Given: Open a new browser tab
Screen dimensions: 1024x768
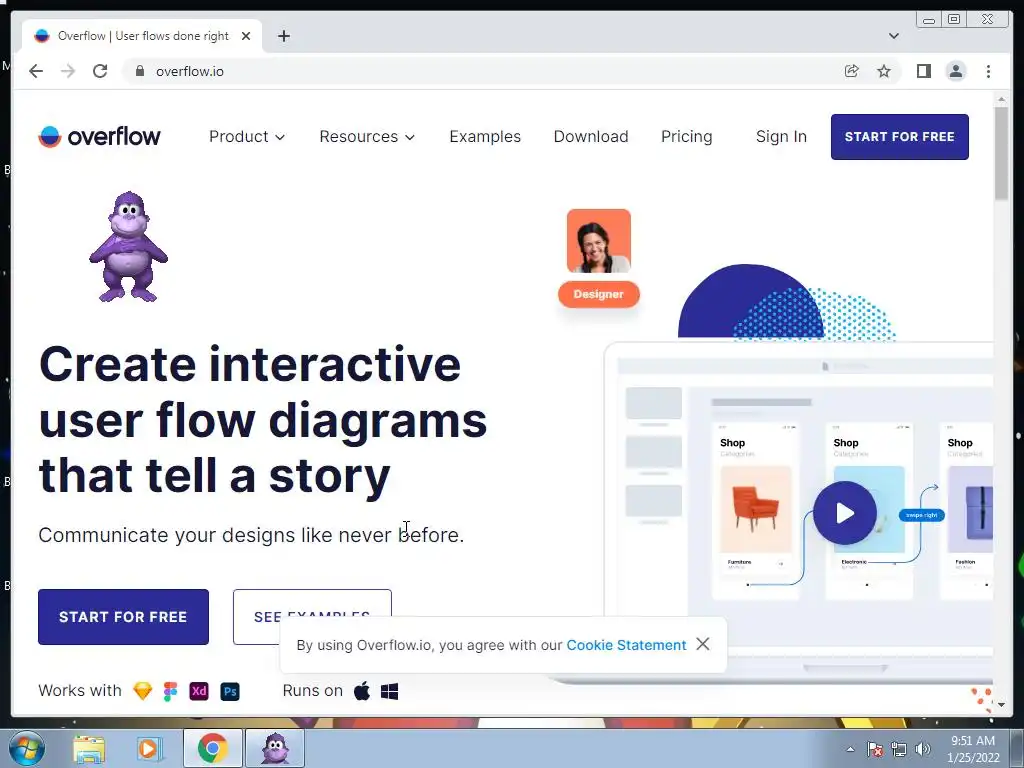Looking at the screenshot, I should (x=283, y=36).
